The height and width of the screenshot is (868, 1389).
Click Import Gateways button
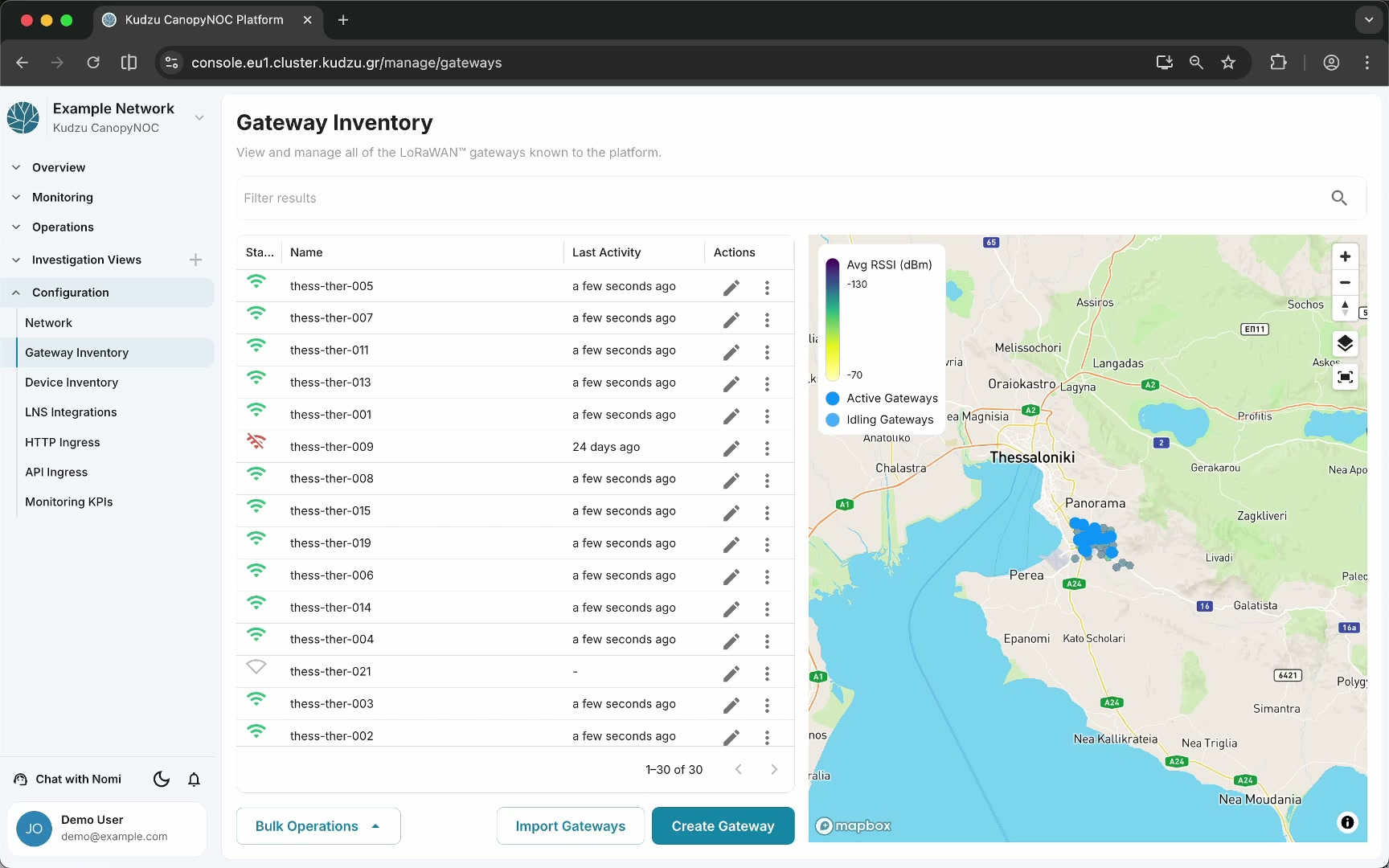click(571, 826)
